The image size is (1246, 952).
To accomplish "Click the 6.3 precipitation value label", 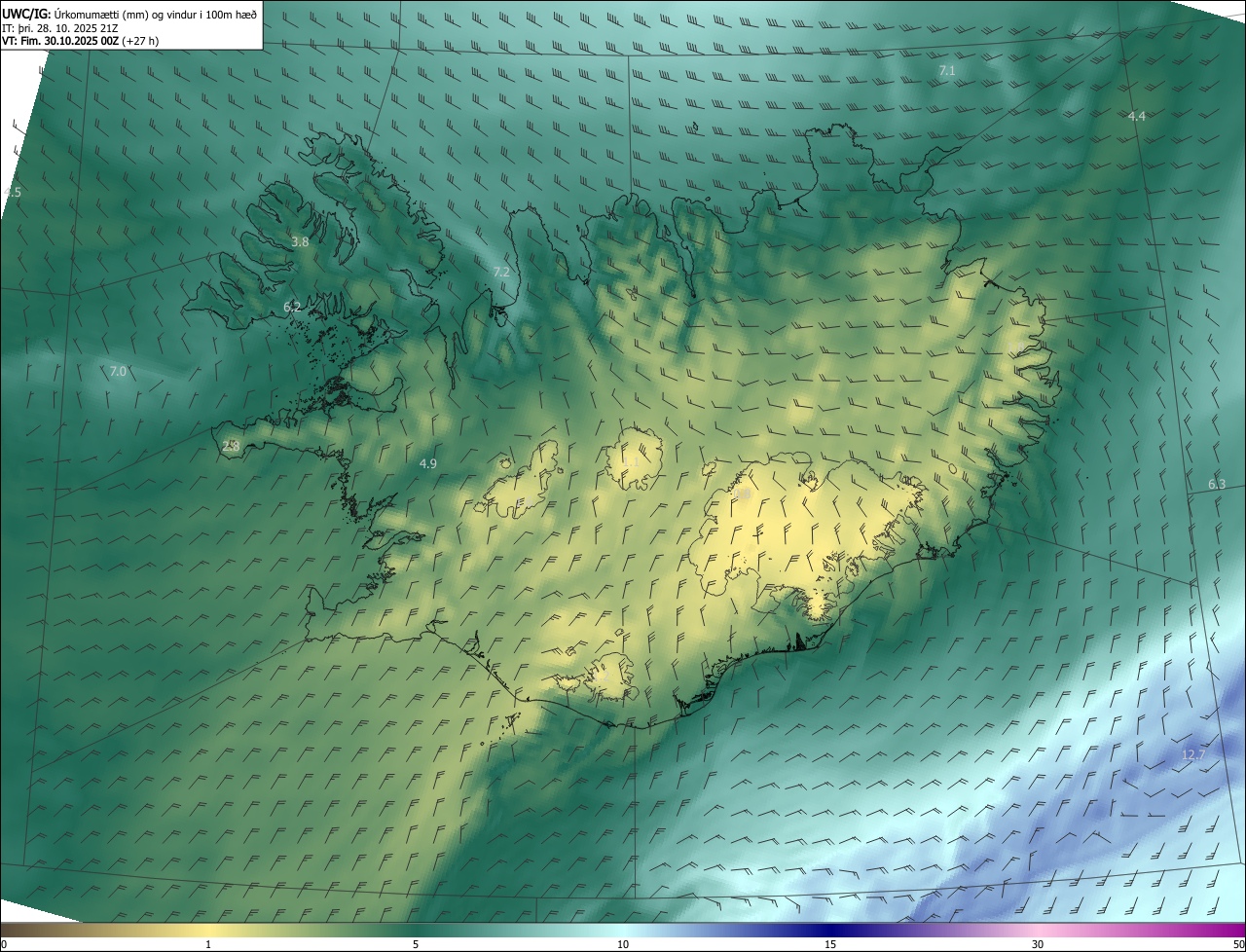I will coord(1217,484).
